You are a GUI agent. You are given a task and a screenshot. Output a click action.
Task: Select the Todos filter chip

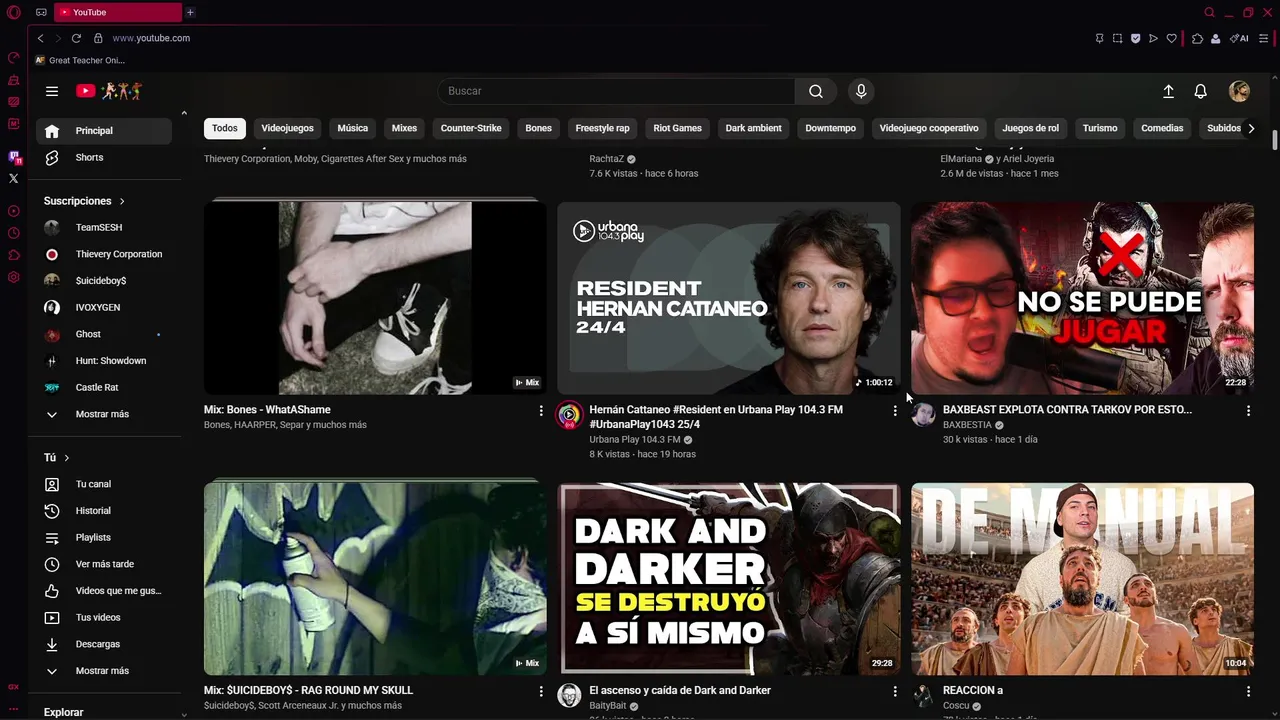tap(225, 128)
